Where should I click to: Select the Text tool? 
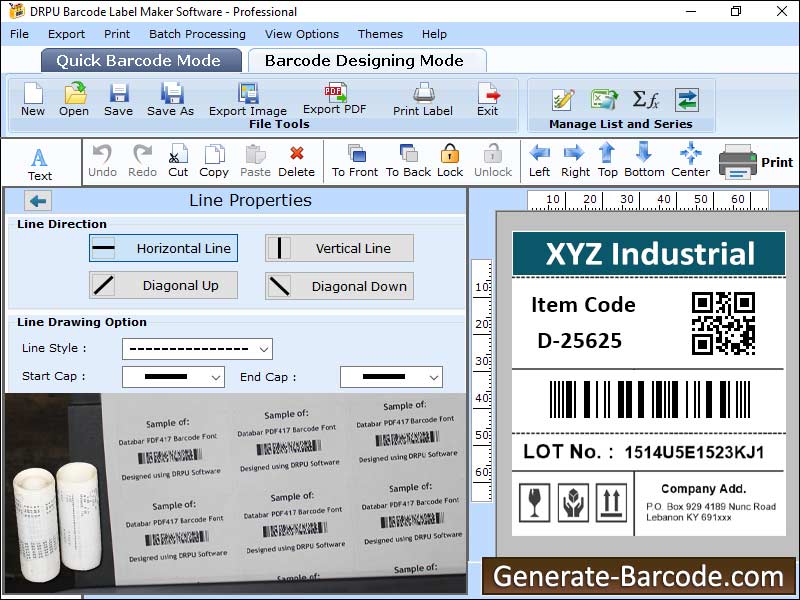39,160
